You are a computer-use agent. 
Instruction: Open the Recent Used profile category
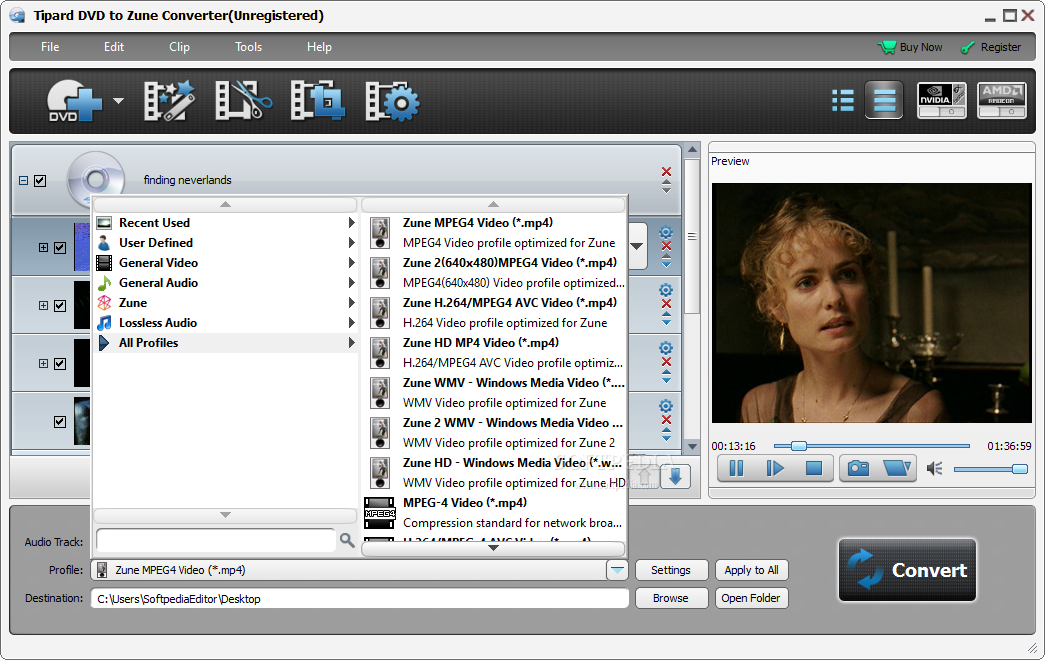click(x=226, y=223)
